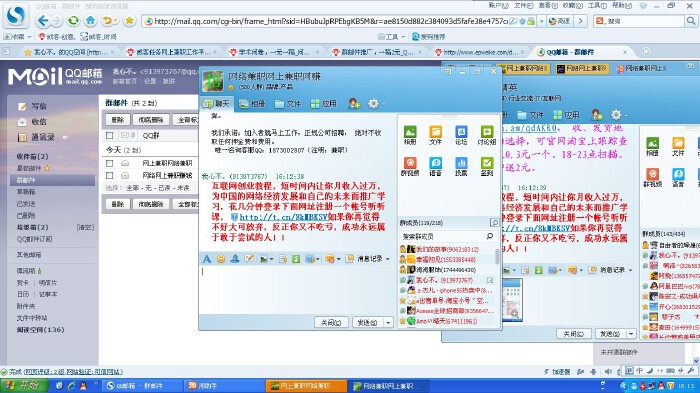Open the 网上兼职网络兼职 orange taskbar button
The width and height of the screenshot is (700, 393).
[x=306, y=385]
